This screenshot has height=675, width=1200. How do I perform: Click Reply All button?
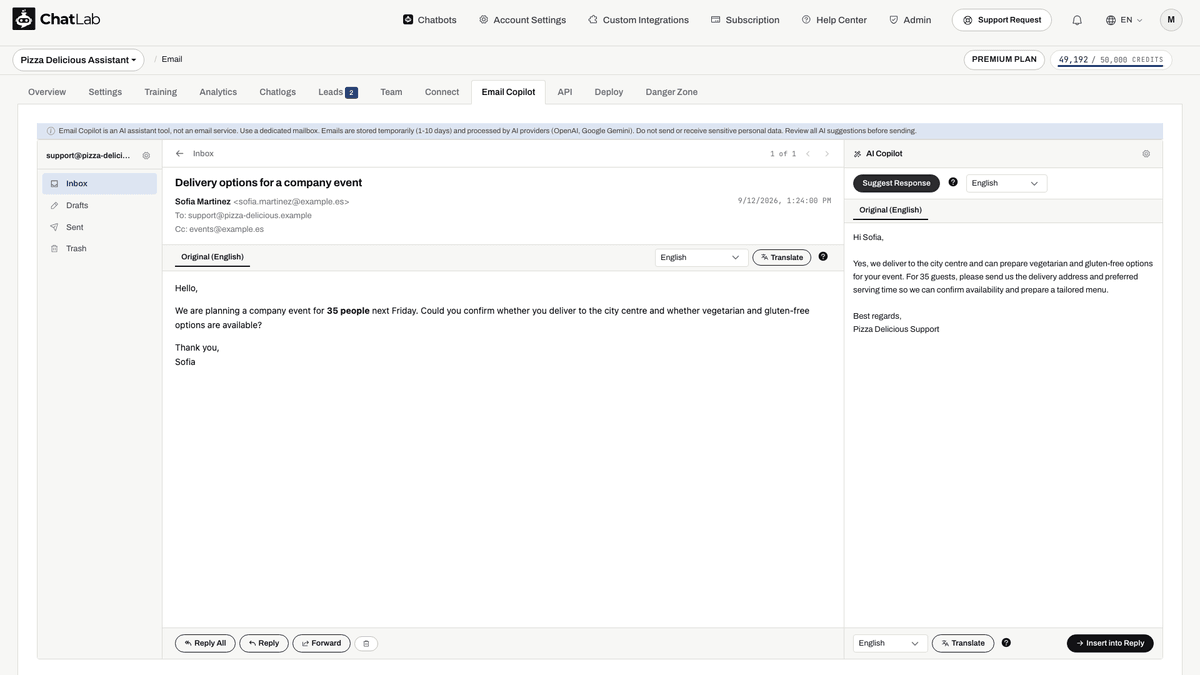click(x=205, y=643)
